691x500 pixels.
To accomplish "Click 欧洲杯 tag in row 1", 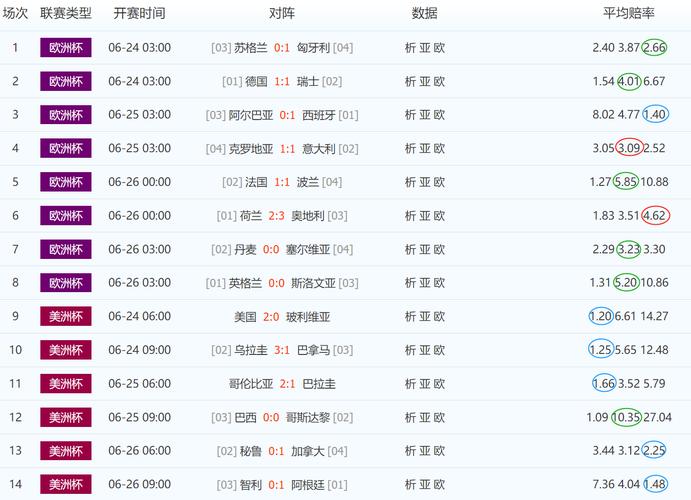I will click(66, 48).
